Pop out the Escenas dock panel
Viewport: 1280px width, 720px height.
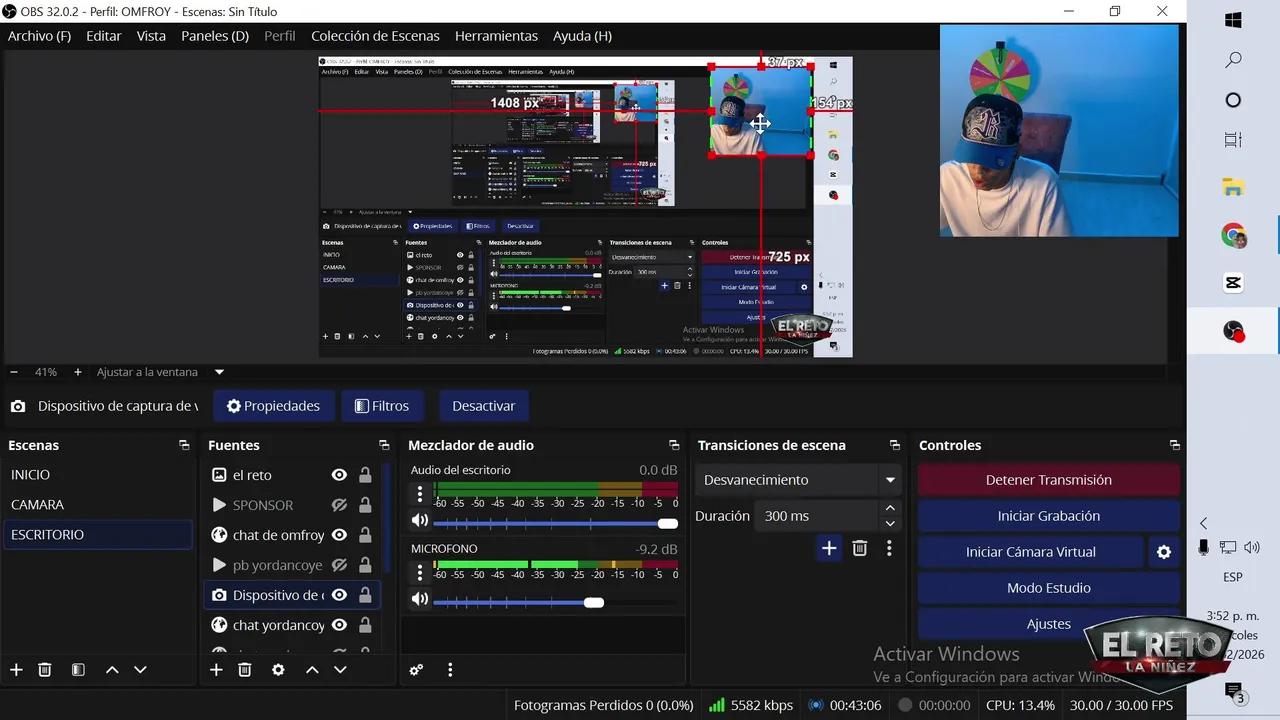pos(184,445)
